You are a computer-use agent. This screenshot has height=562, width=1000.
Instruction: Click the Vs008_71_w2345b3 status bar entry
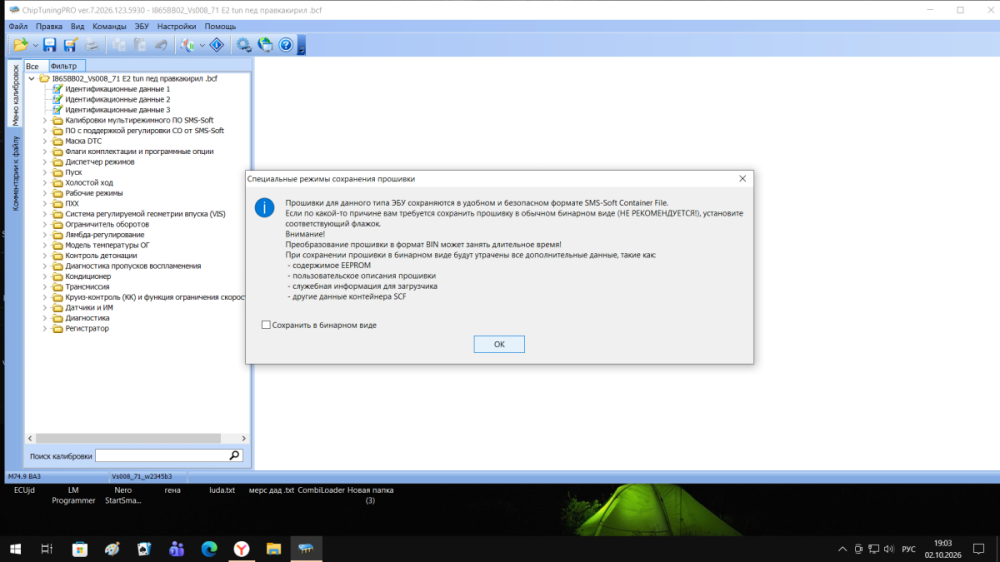[142, 477]
